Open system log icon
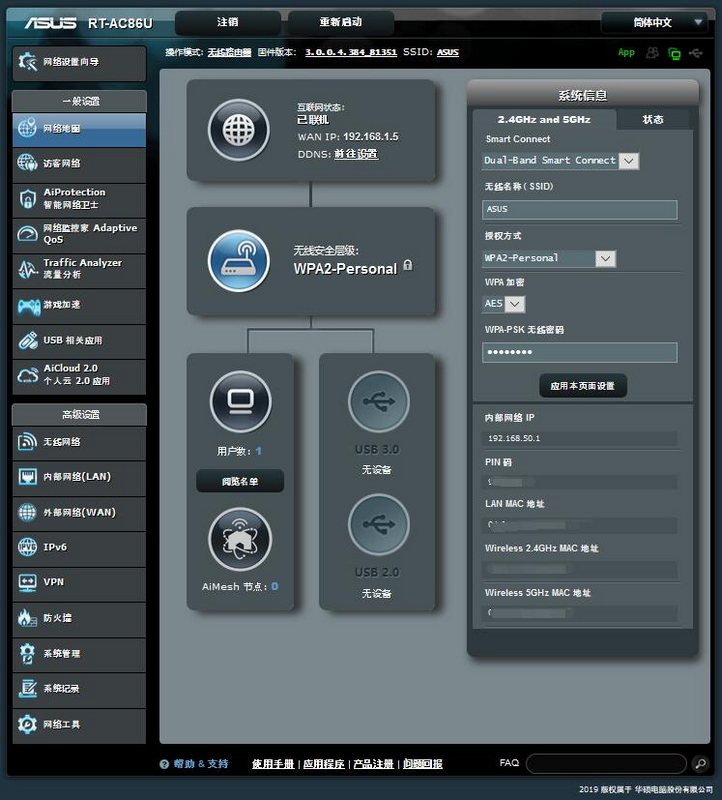The image size is (722, 800). 28,688
